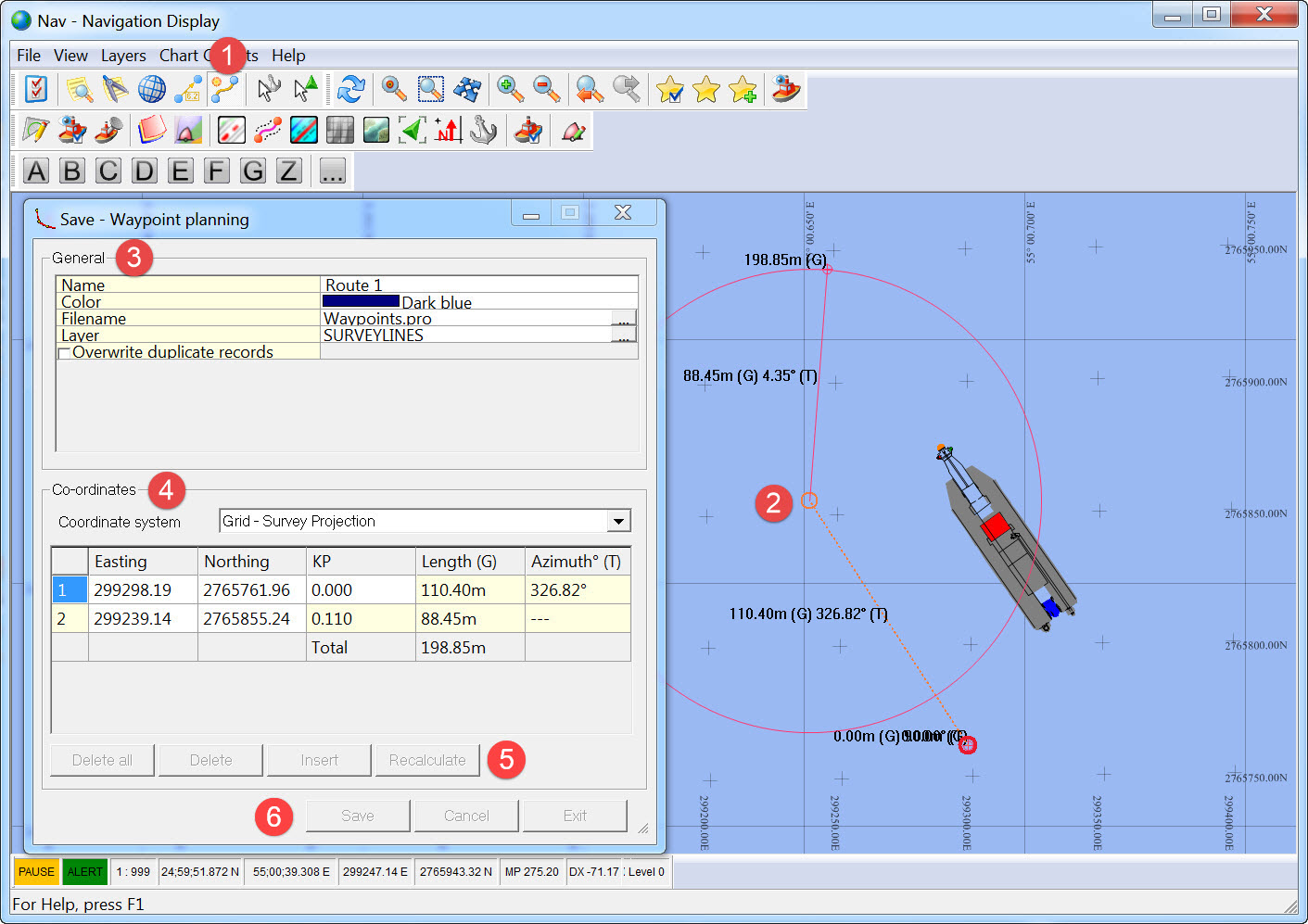The image size is (1308, 924).
Task: Click the Delete all button
Action: [x=102, y=760]
